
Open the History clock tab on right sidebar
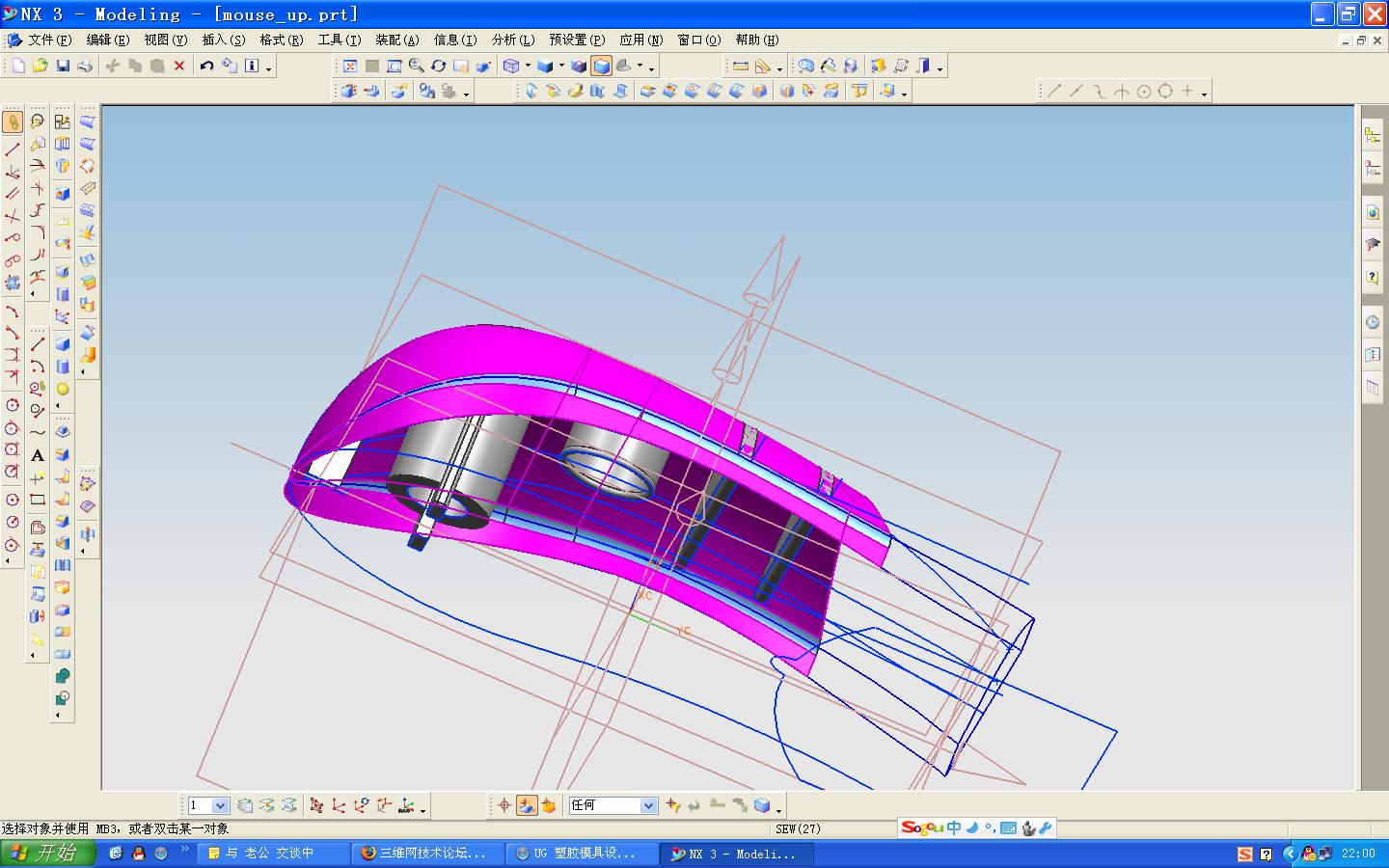click(x=1373, y=322)
